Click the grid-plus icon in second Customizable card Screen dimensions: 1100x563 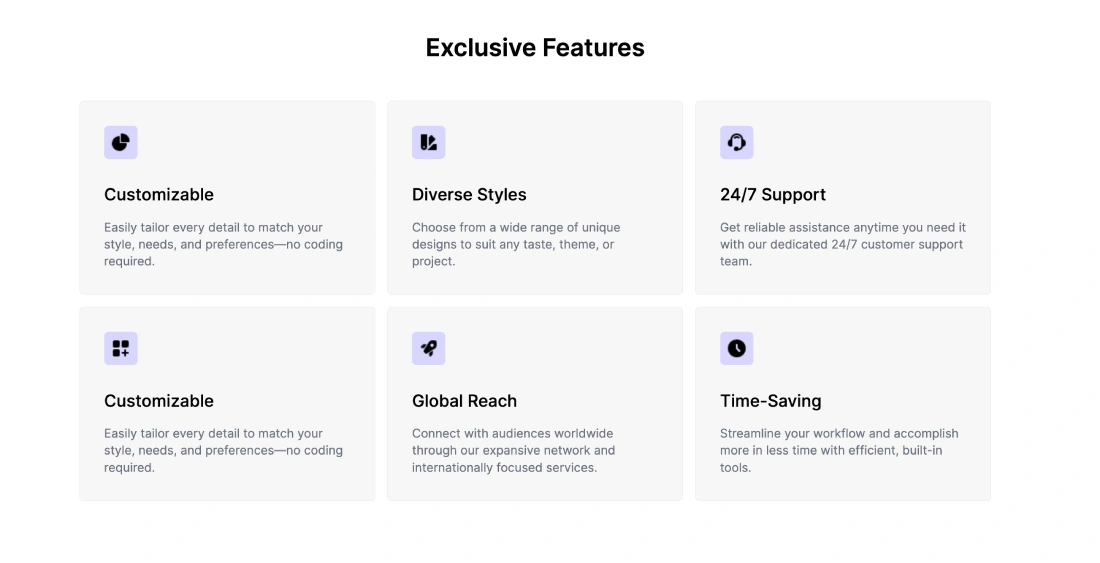tap(121, 348)
